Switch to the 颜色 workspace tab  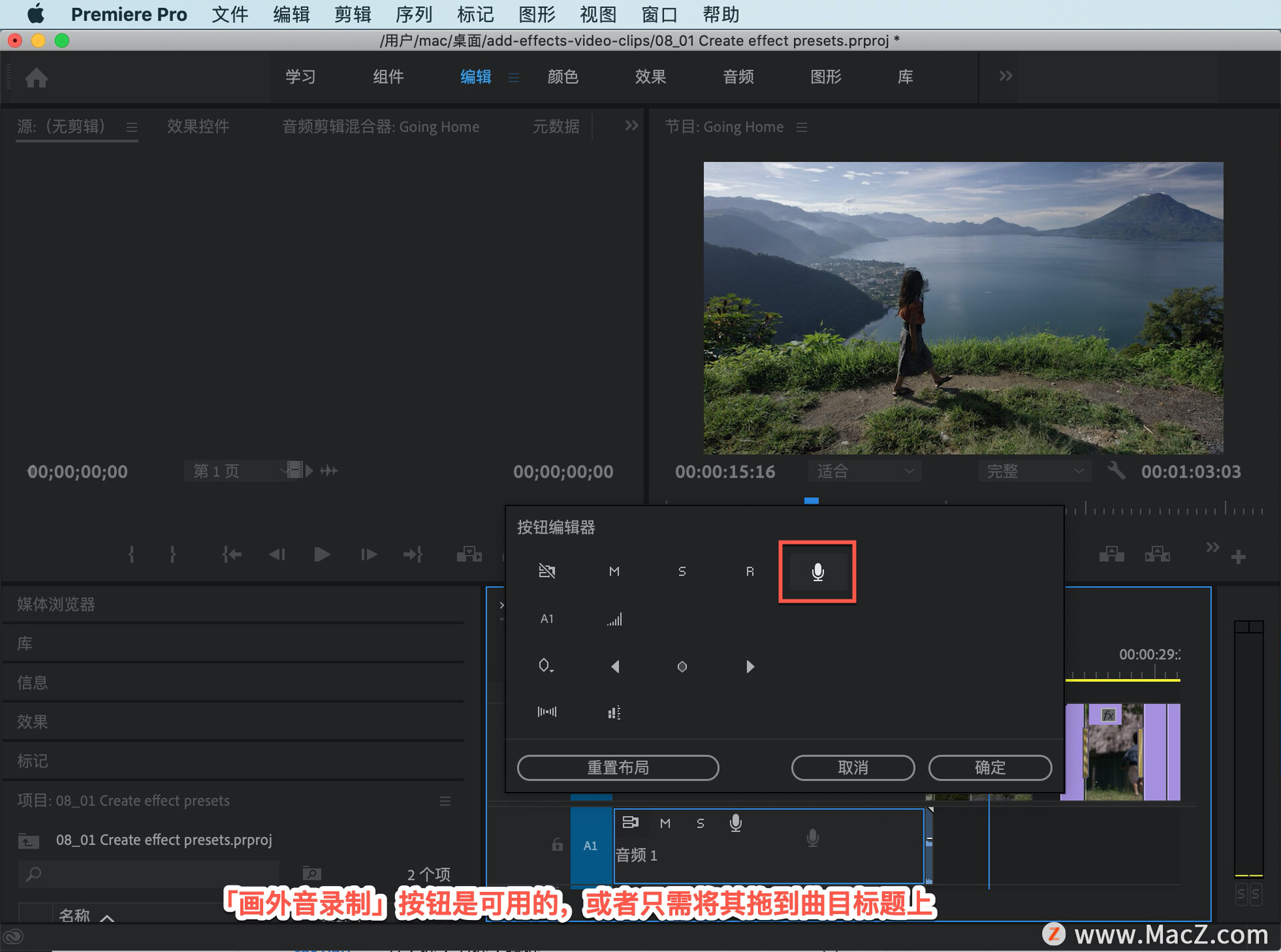pyautogui.click(x=562, y=77)
